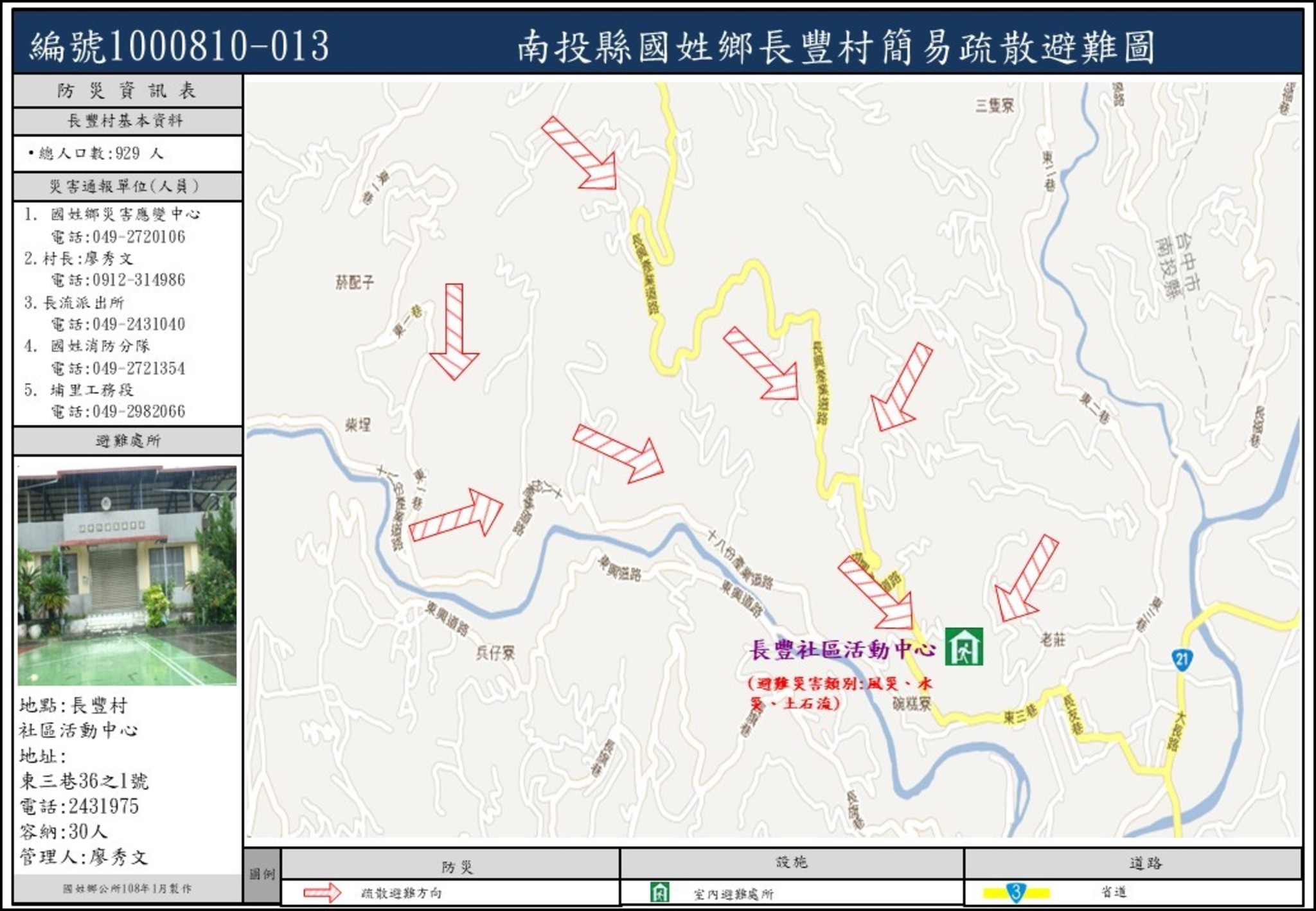
Task: Click the activity center building photo
Action: point(127,575)
